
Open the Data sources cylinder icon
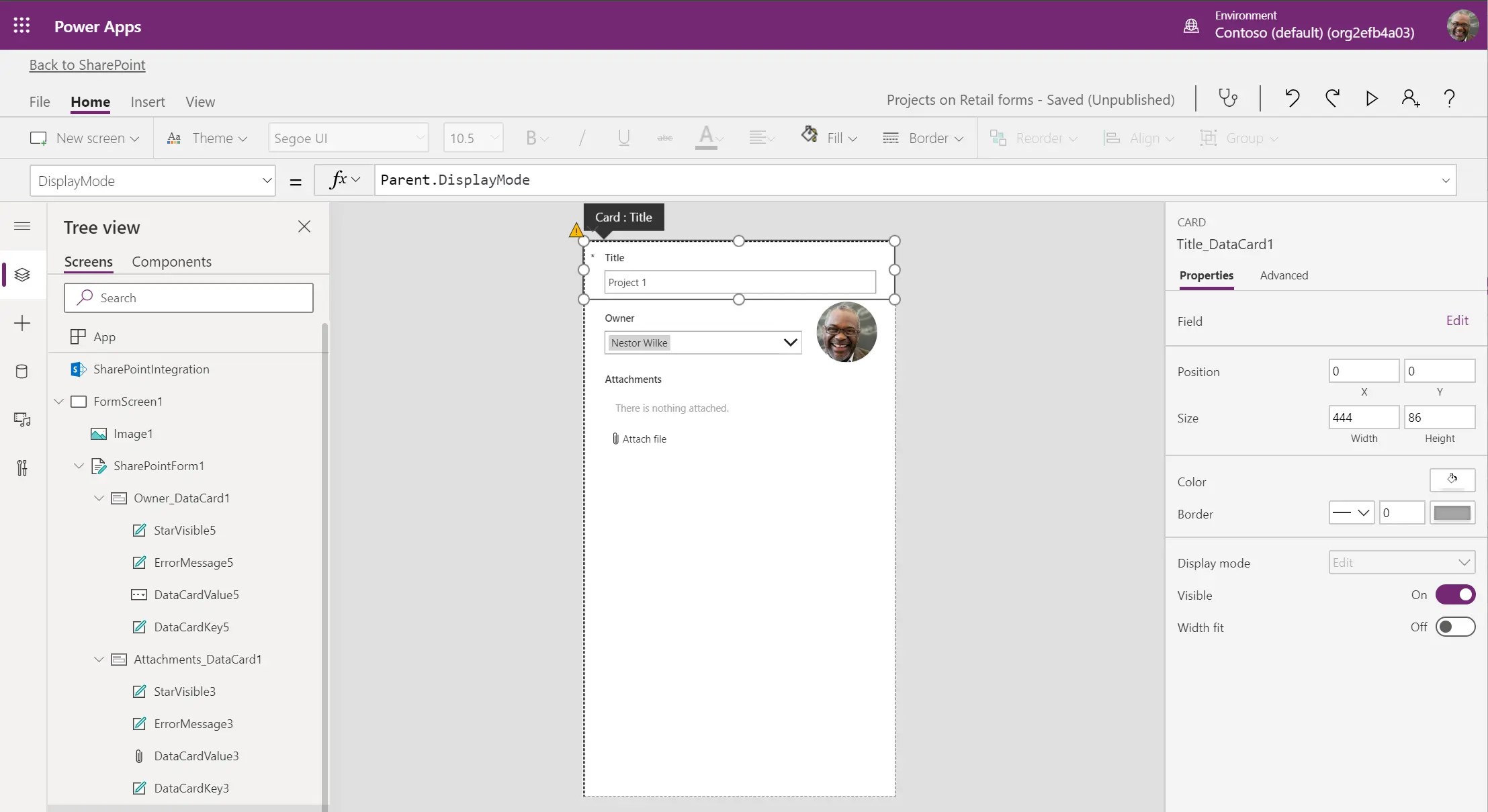pyautogui.click(x=21, y=371)
